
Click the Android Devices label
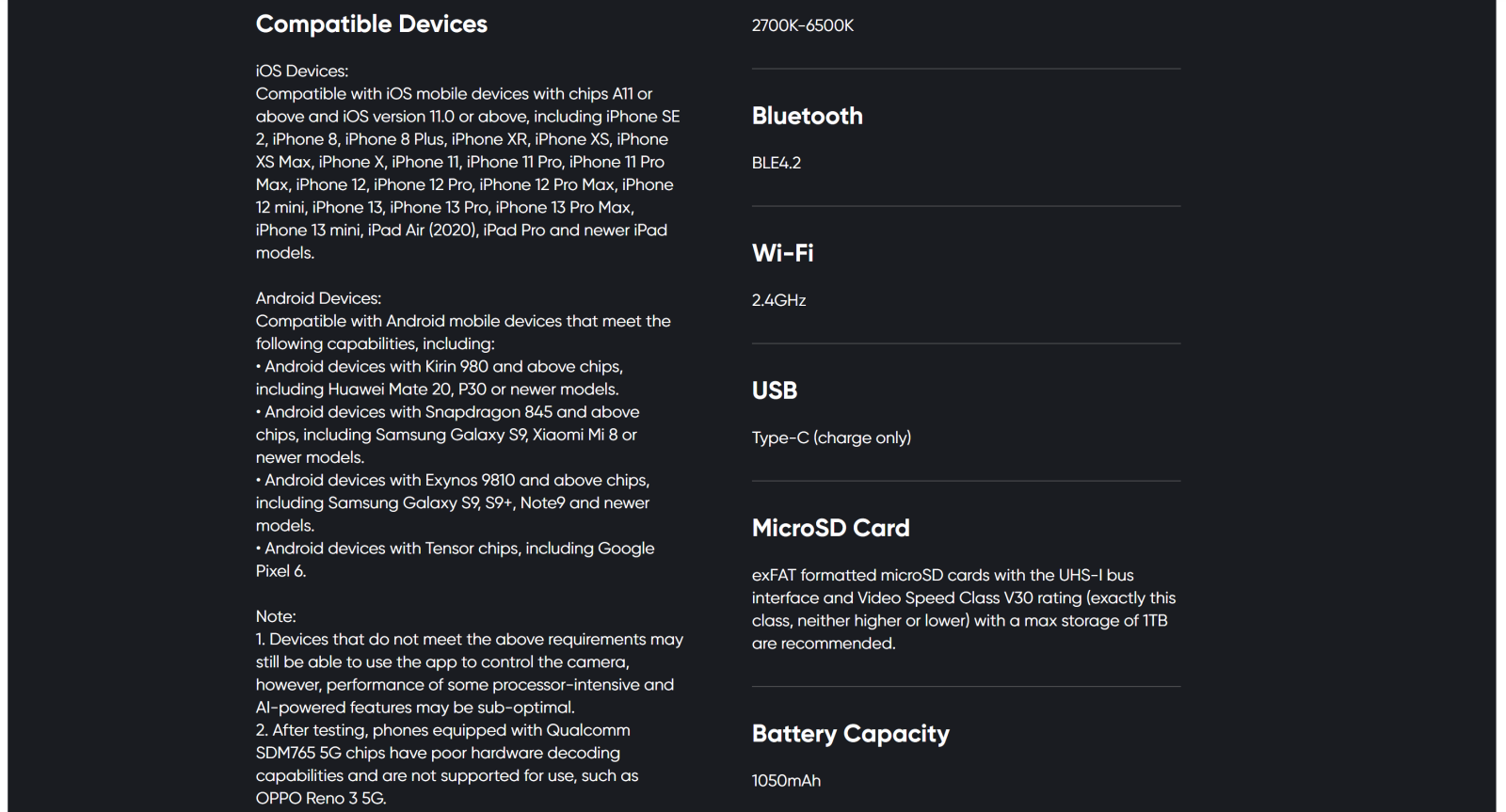(x=318, y=298)
